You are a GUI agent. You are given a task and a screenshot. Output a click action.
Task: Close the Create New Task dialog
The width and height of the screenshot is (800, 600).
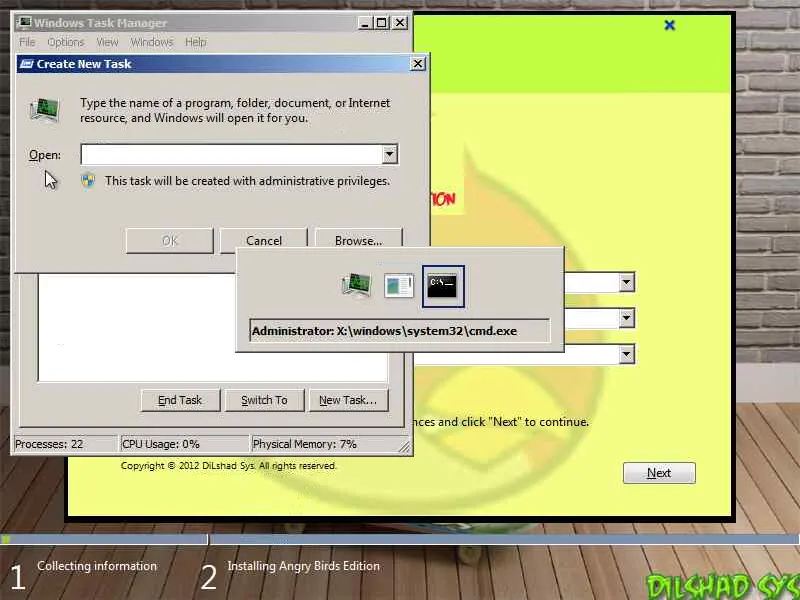pyautogui.click(x=417, y=64)
